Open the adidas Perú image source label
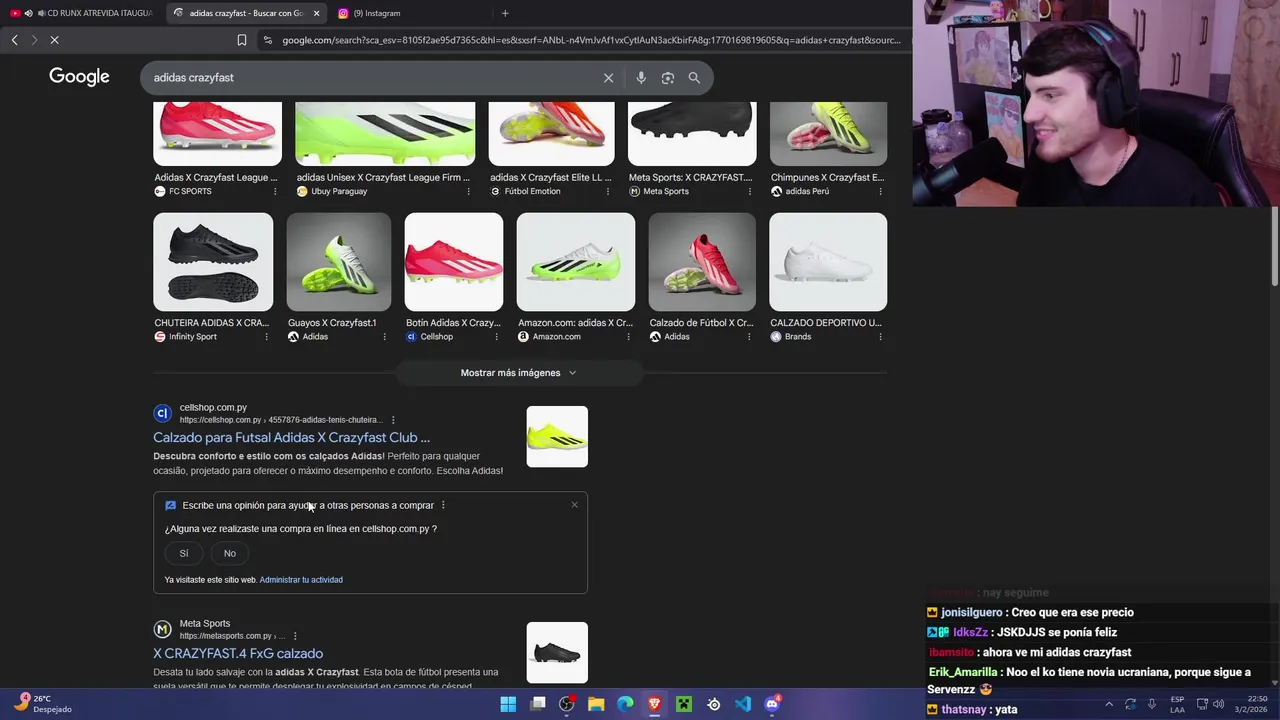 [x=807, y=191]
